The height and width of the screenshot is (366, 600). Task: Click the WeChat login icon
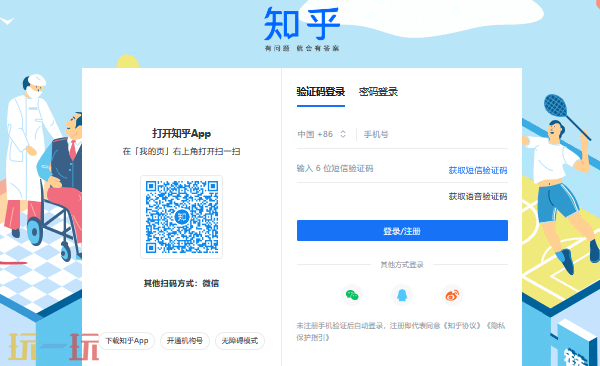pos(352,295)
